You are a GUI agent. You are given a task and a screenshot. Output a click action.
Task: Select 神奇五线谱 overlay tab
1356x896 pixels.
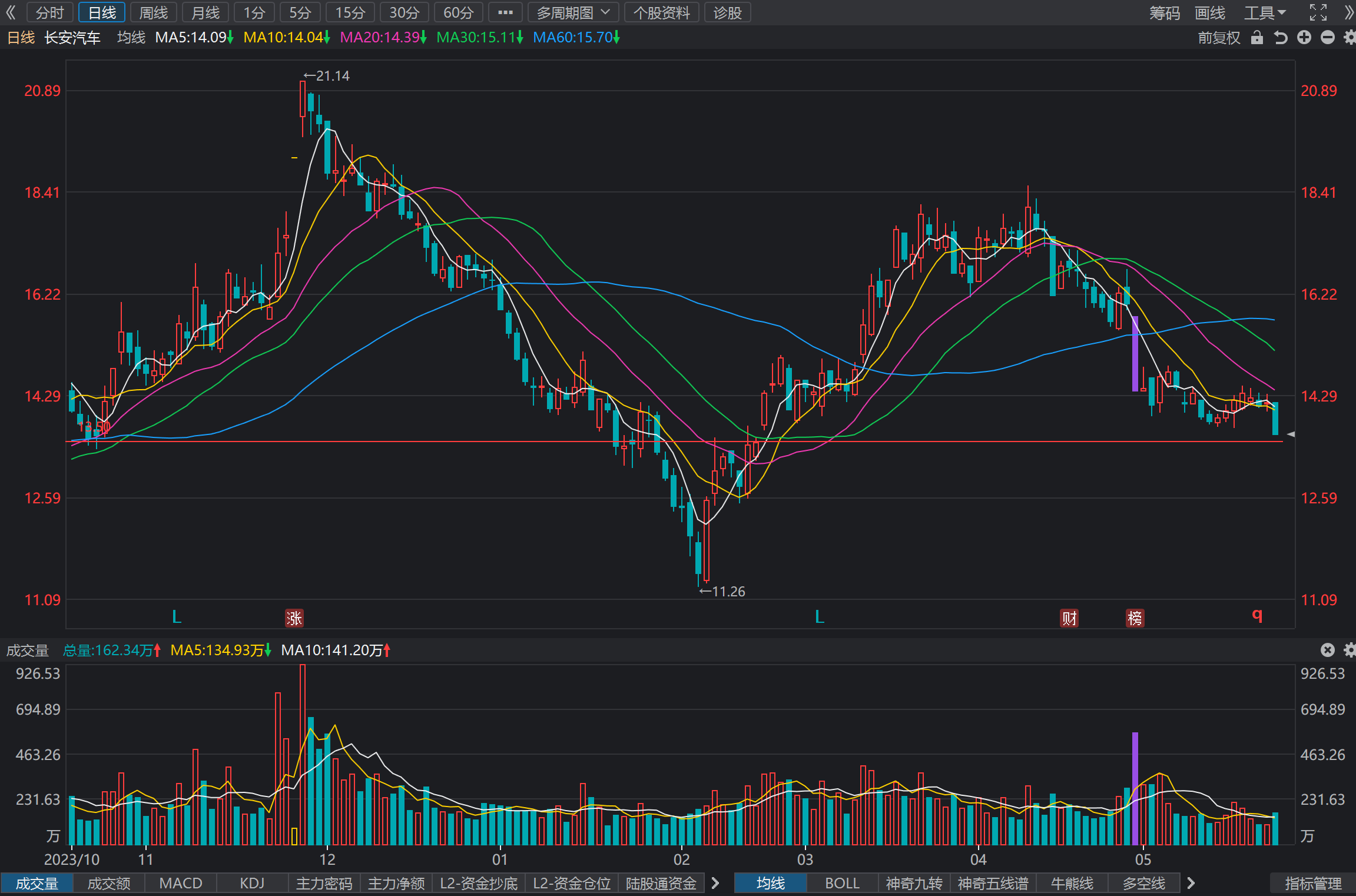click(993, 884)
